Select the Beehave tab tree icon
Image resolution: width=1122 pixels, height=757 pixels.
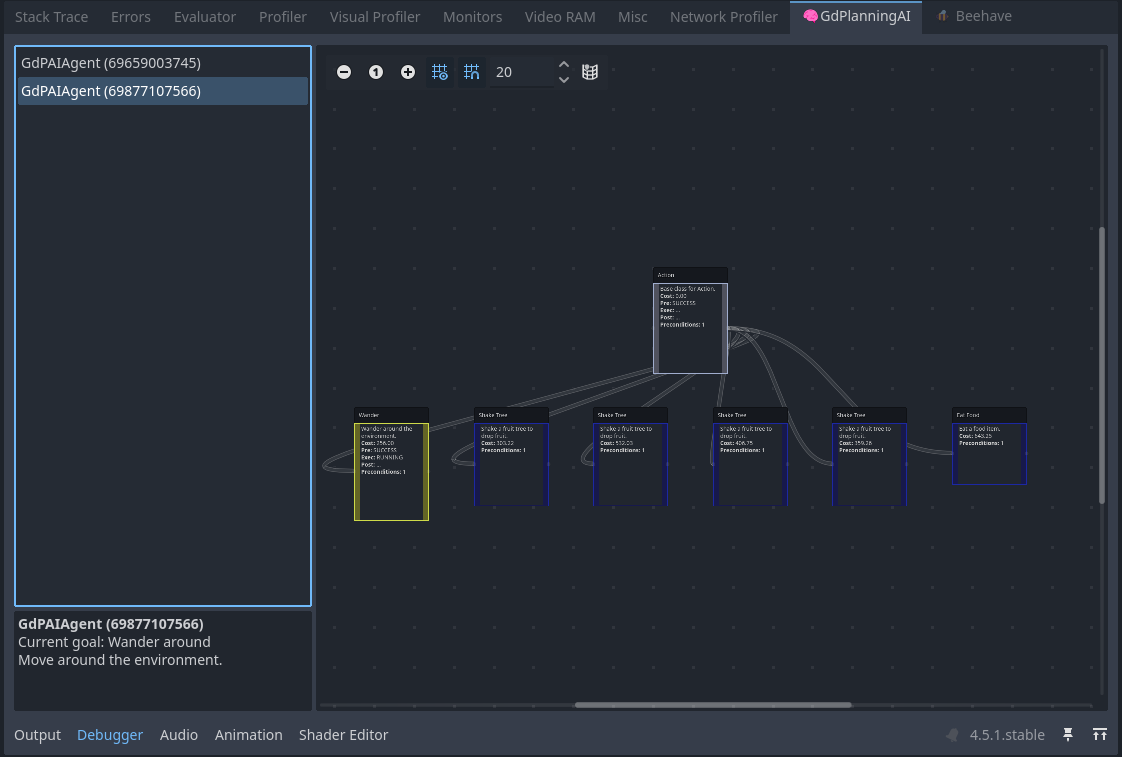[x=943, y=16]
